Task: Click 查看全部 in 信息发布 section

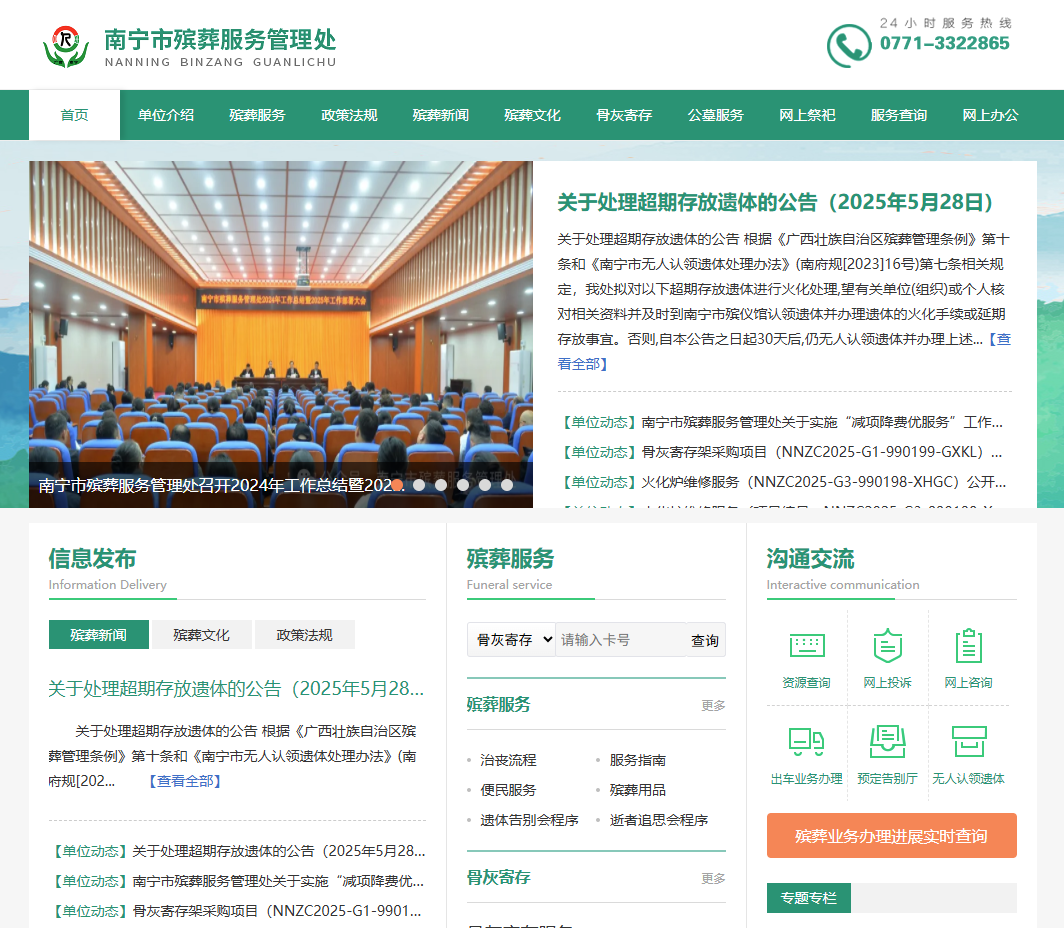Action: (185, 781)
